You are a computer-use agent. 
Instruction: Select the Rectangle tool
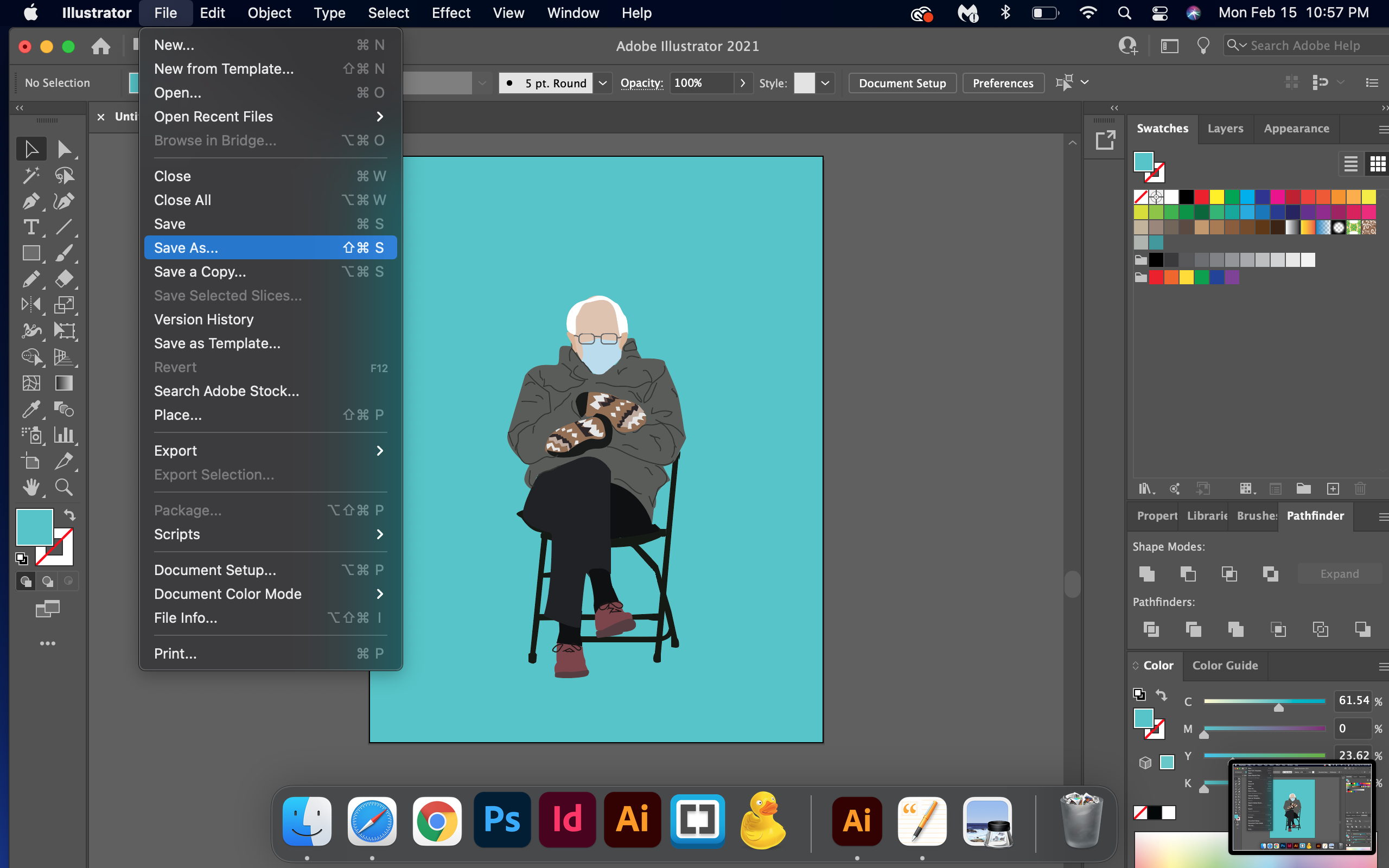pos(31,253)
